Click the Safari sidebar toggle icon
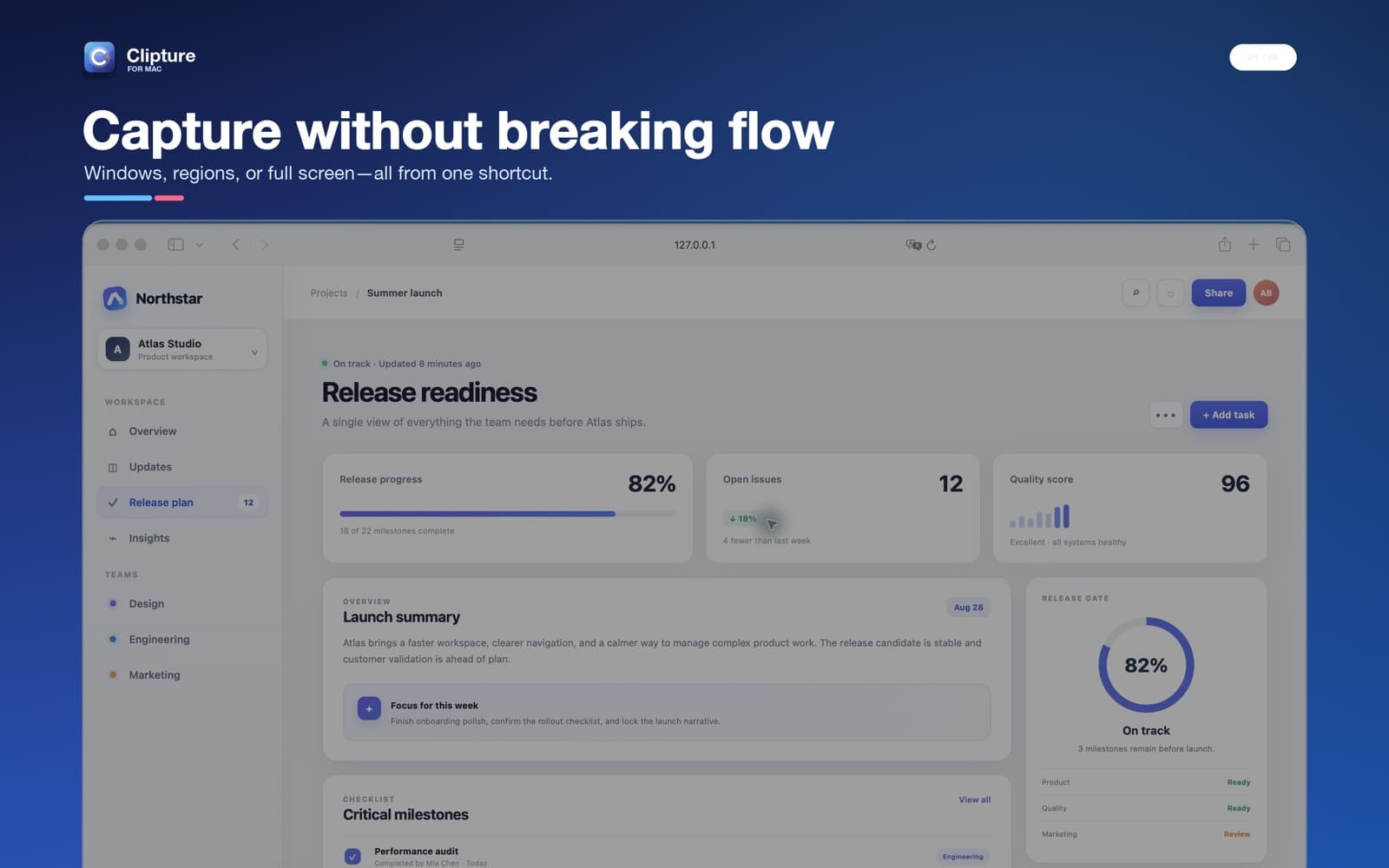Viewport: 1389px width, 868px height. (175, 245)
